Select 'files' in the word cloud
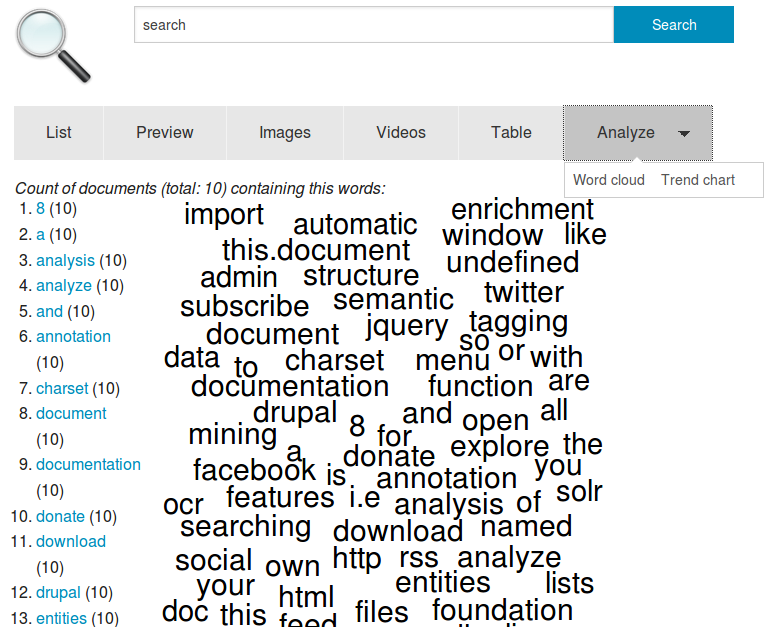Image resolution: width=773 pixels, height=627 pixels. point(382,612)
